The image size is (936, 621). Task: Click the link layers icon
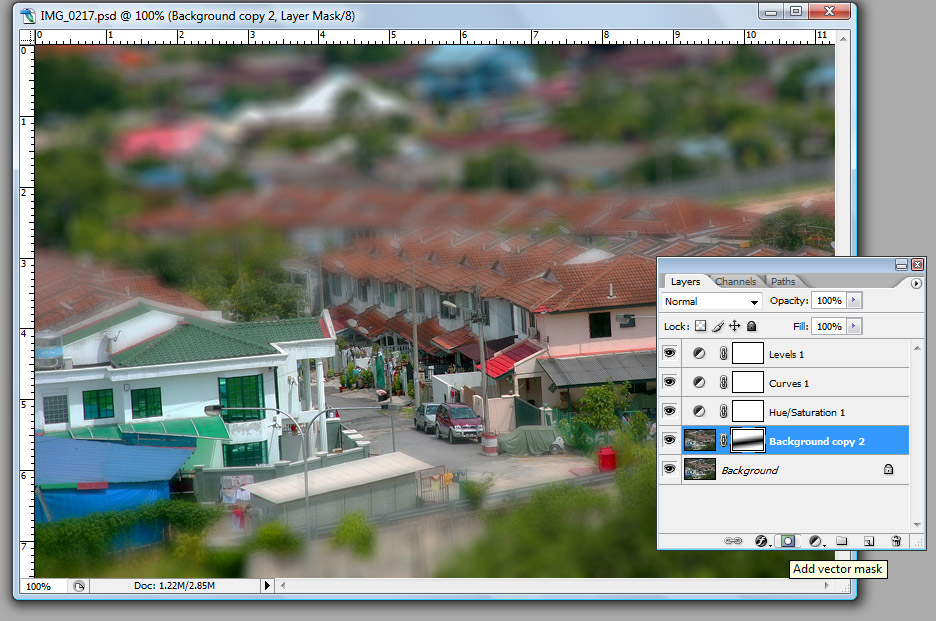point(733,541)
